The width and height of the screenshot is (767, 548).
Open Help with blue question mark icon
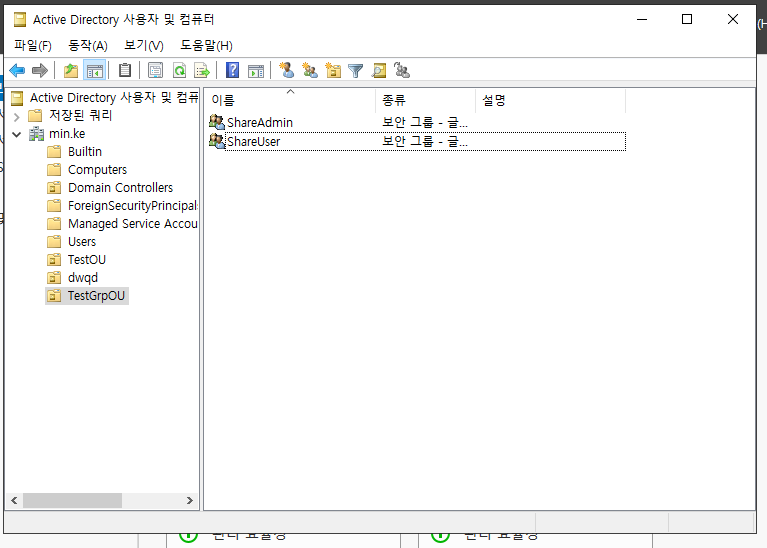pyautogui.click(x=232, y=70)
